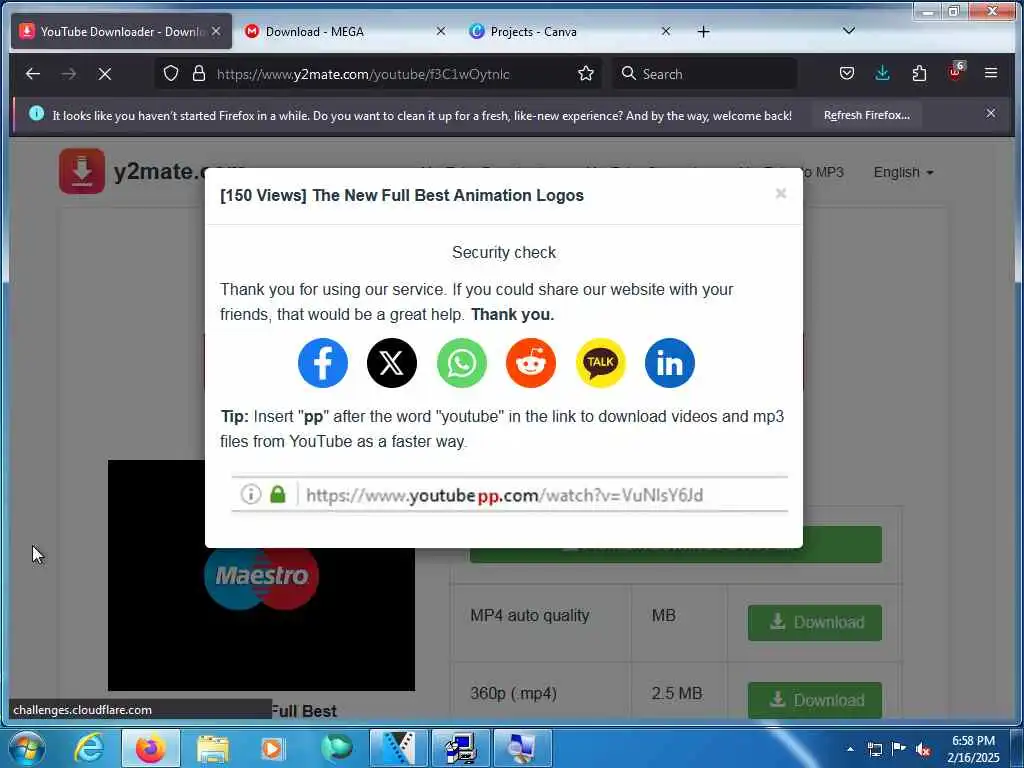Share via the KakaoTalk icon
The width and height of the screenshot is (1024, 768).
[600, 363]
